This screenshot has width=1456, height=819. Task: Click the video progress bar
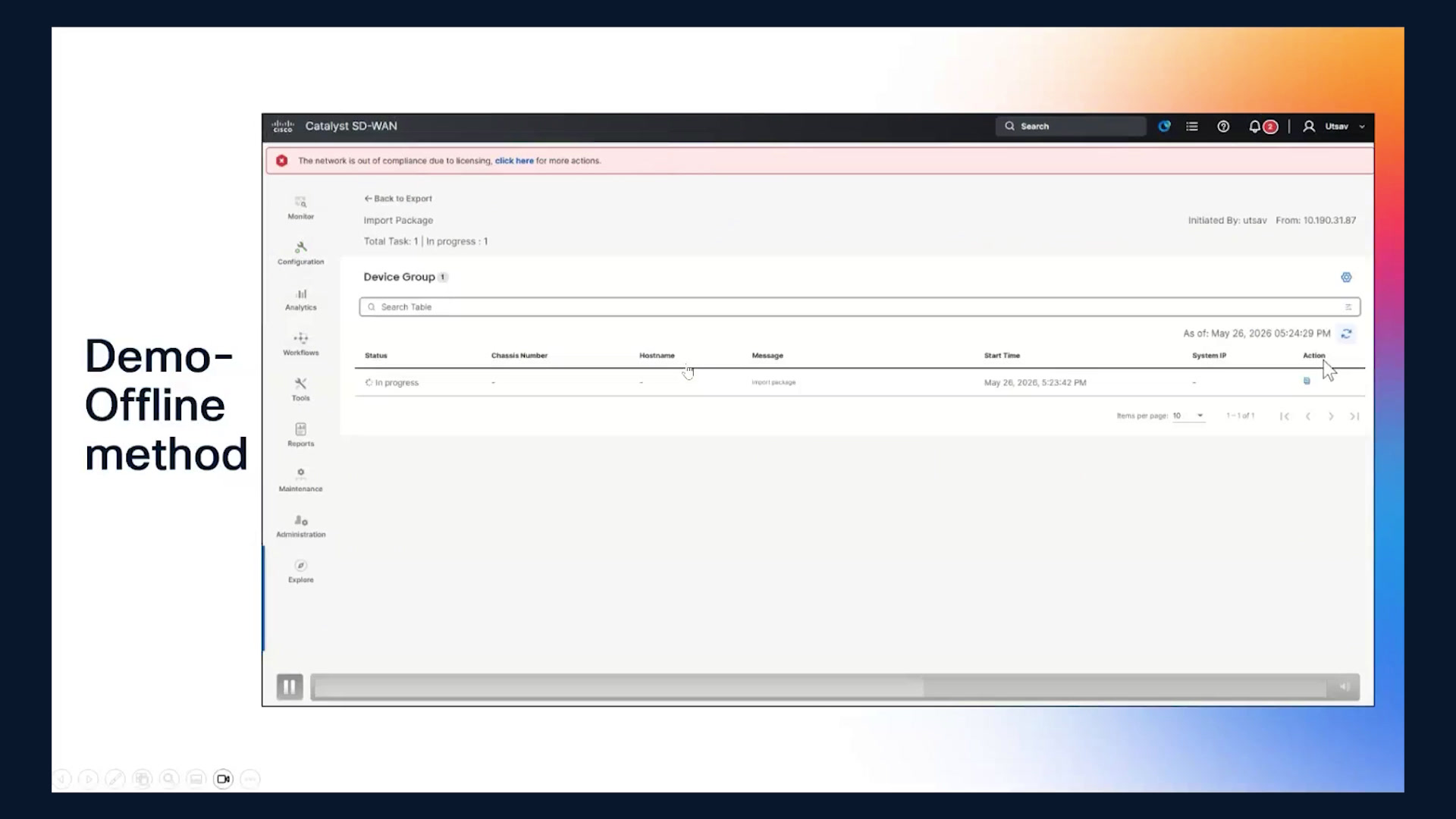coord(820,687)
